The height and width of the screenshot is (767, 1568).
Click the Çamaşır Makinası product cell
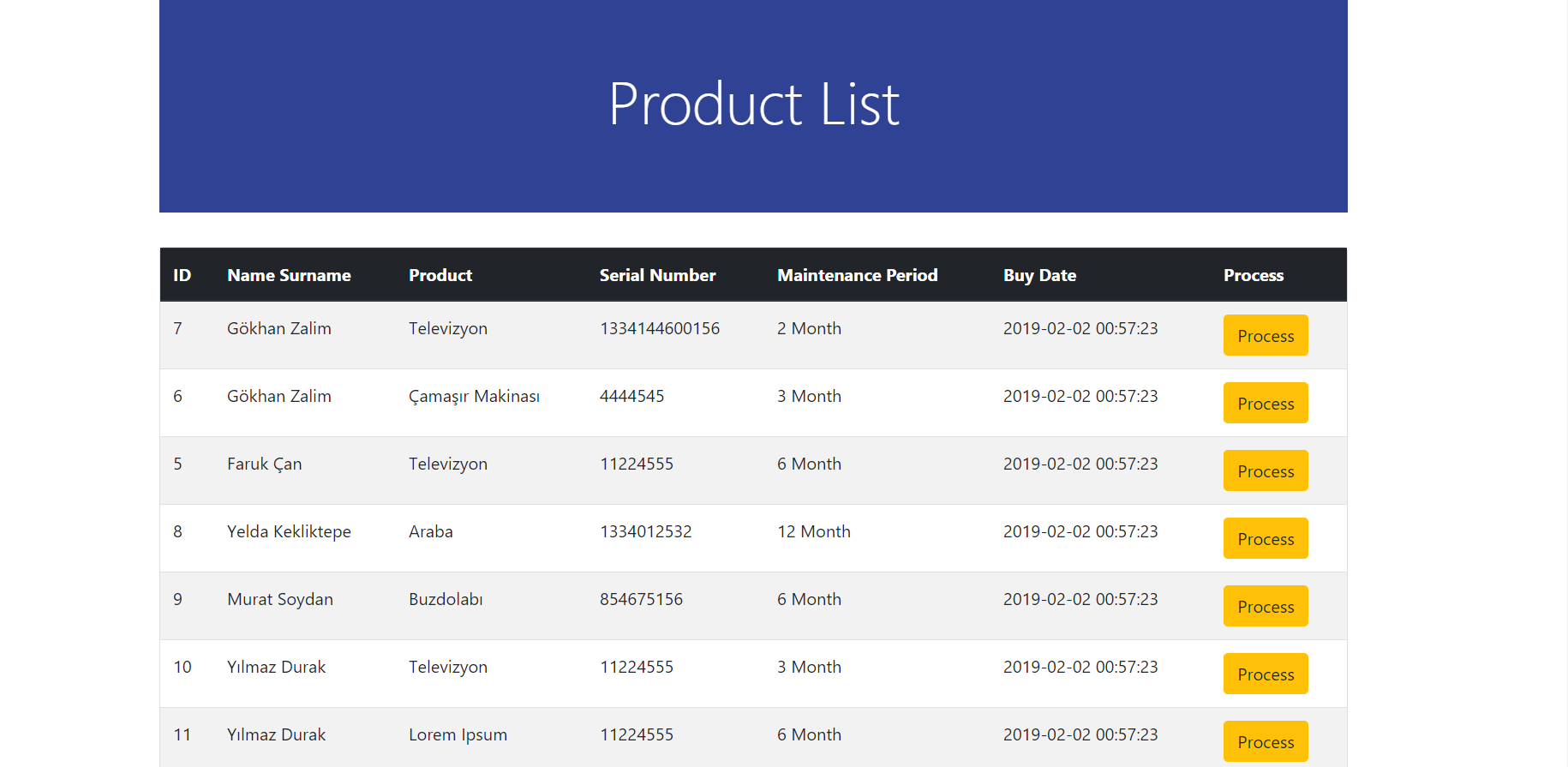475,396
